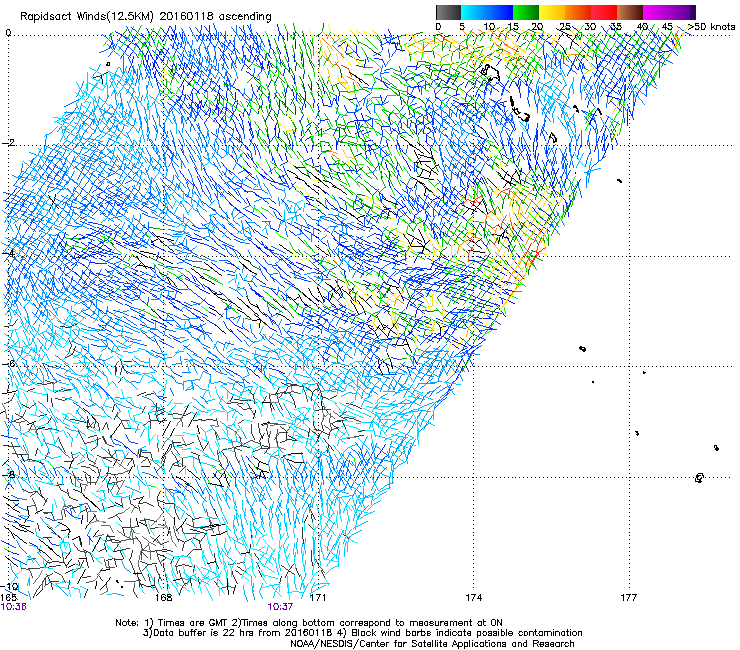Click the longitude label '174' on bottom axis

click(473, 598)
